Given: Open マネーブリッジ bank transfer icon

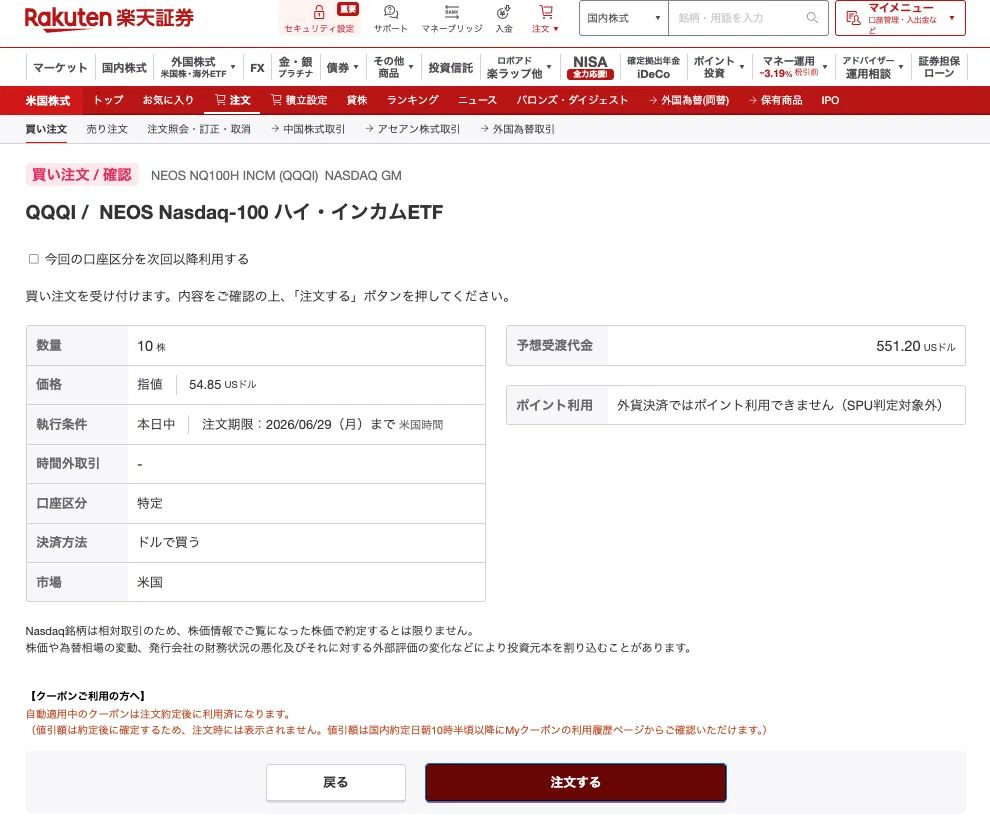Looking at the screenshot, I should click(x=452, y=12).
